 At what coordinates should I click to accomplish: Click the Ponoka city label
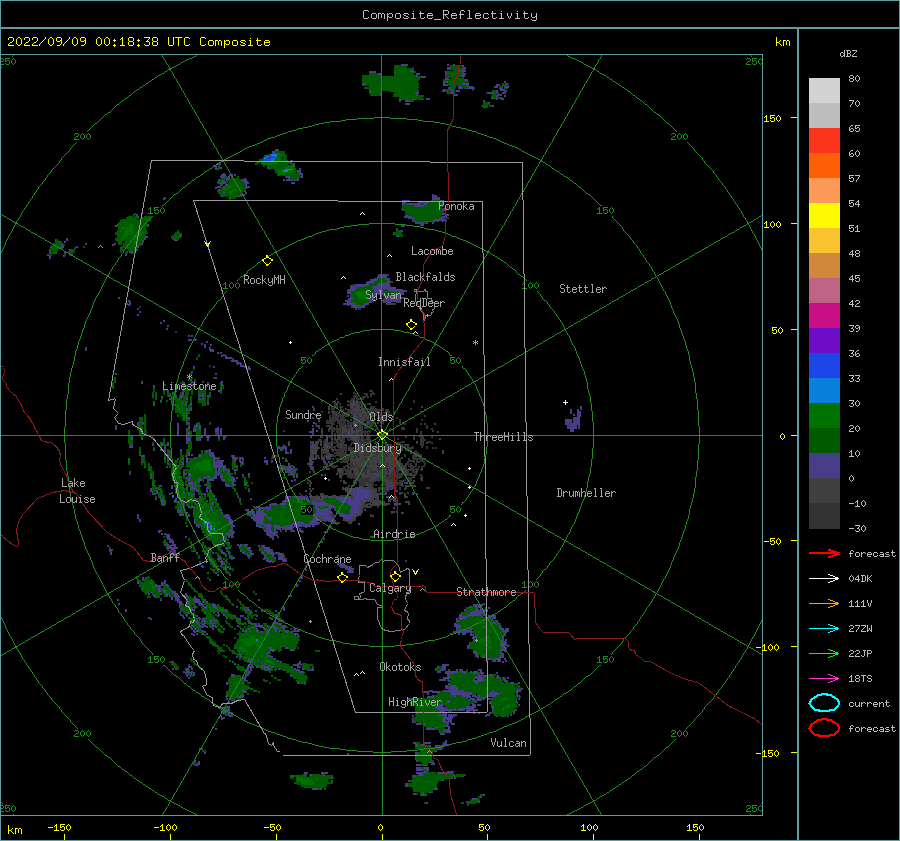pos(456,206)
